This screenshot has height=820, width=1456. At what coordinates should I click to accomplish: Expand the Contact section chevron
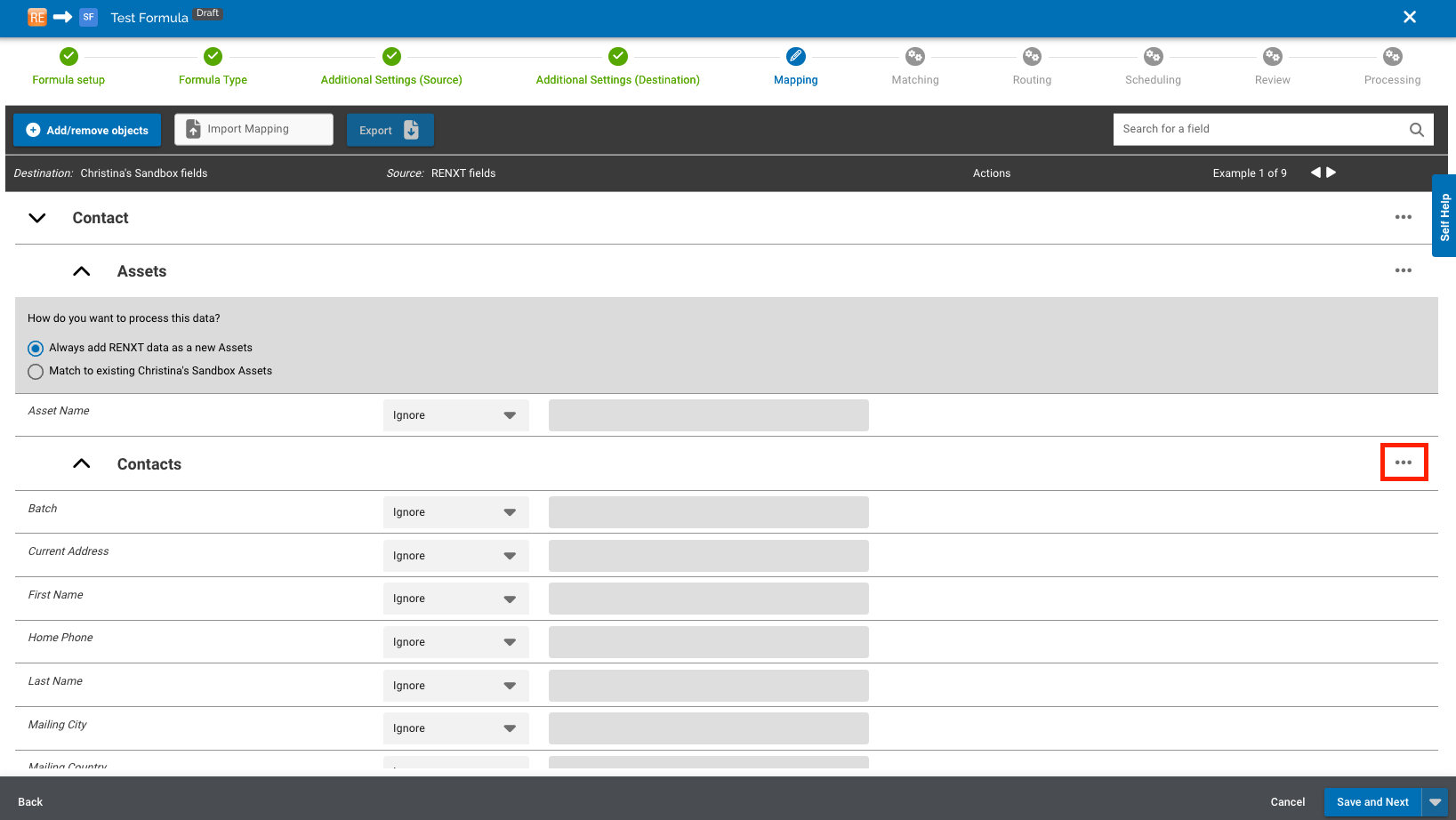pos(37,218)
